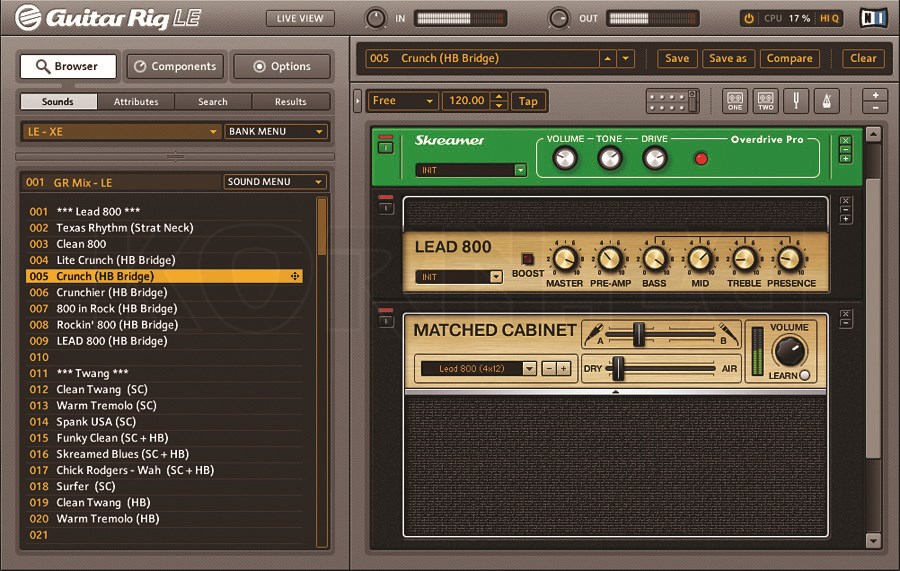Expand the Skreamer module with its plus
Screen dimensions: 900x571
tap(845, 159)
